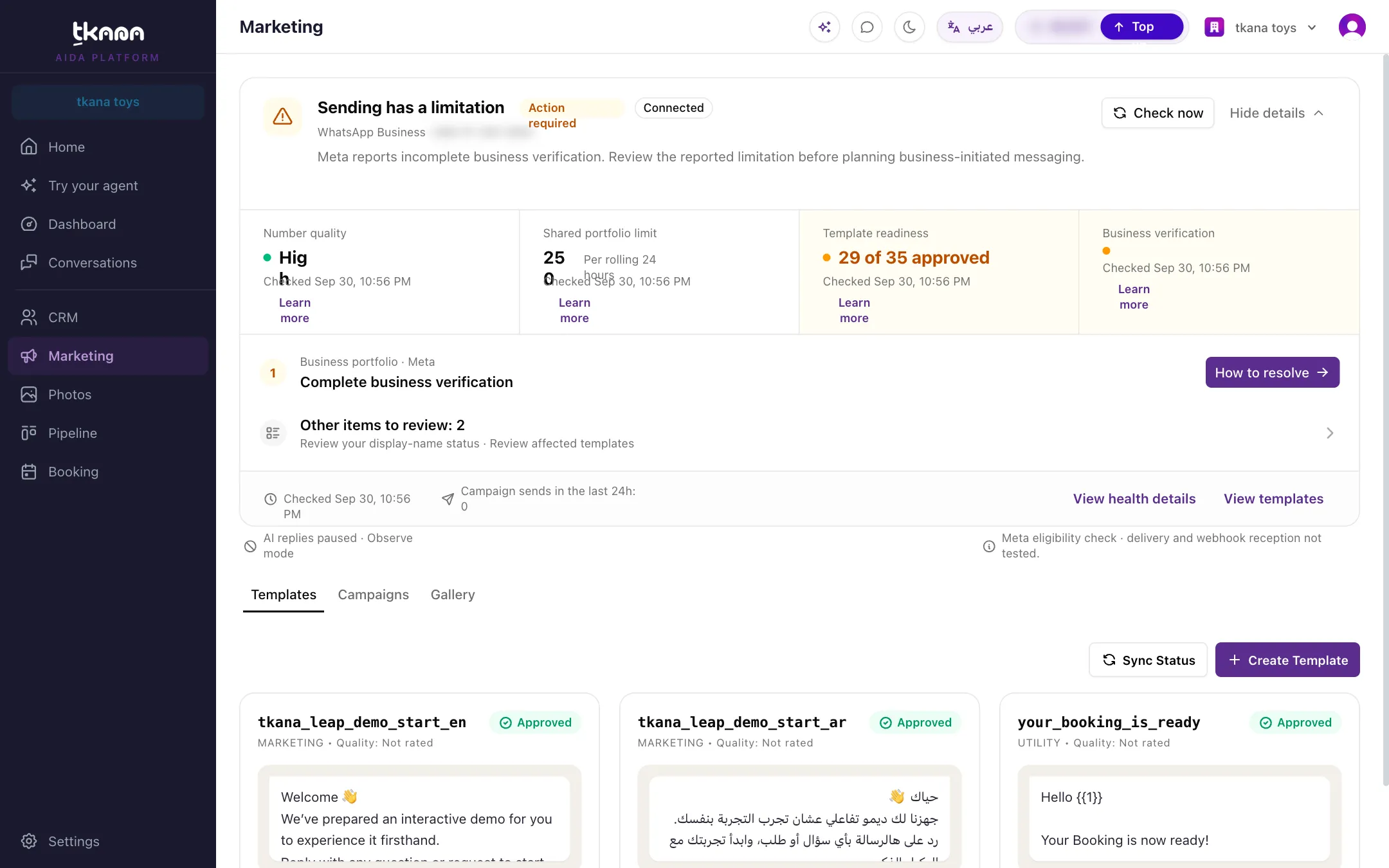
Task: Expand Other items to review row
Action: coord(799,433)
